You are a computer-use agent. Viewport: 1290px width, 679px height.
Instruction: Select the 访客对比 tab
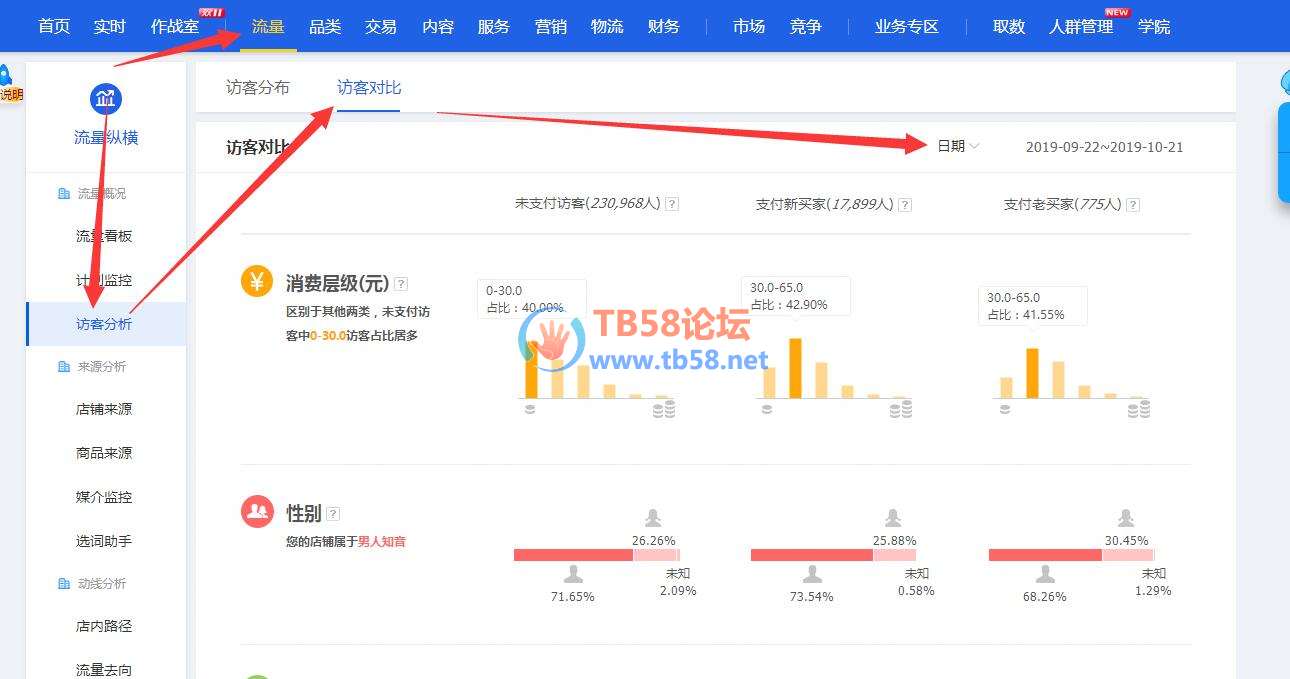(x=369, y=88)
